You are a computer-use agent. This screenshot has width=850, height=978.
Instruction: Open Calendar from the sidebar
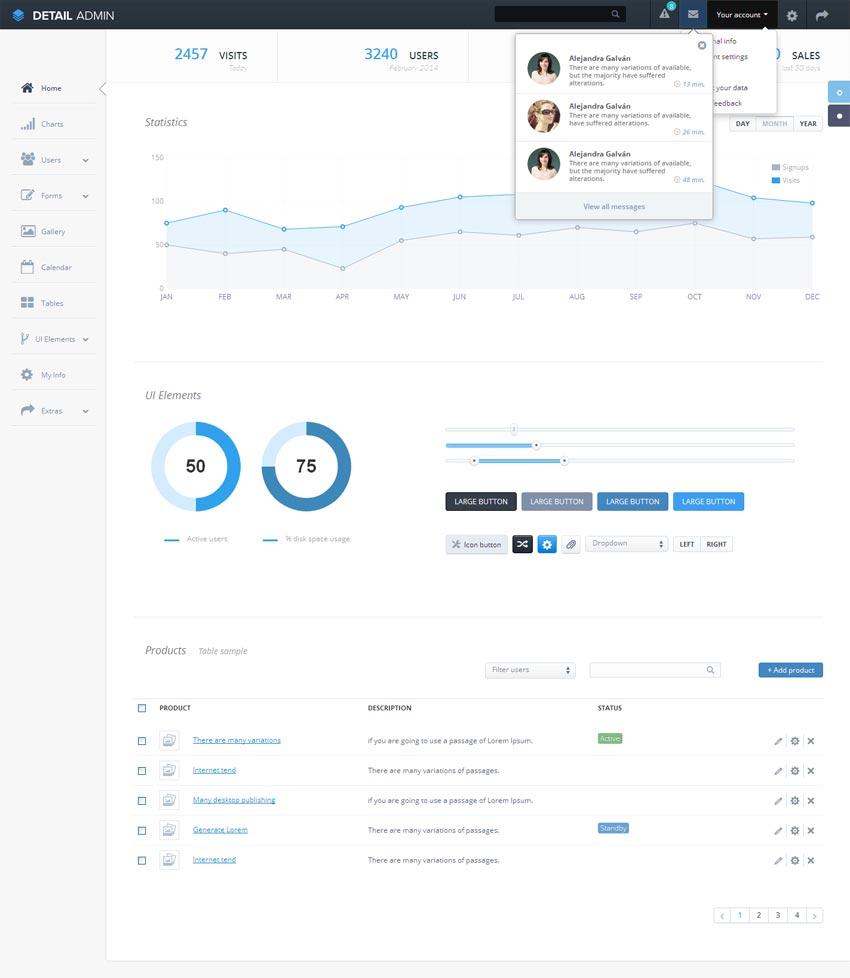pyautogui.click(x=55, y=267)
